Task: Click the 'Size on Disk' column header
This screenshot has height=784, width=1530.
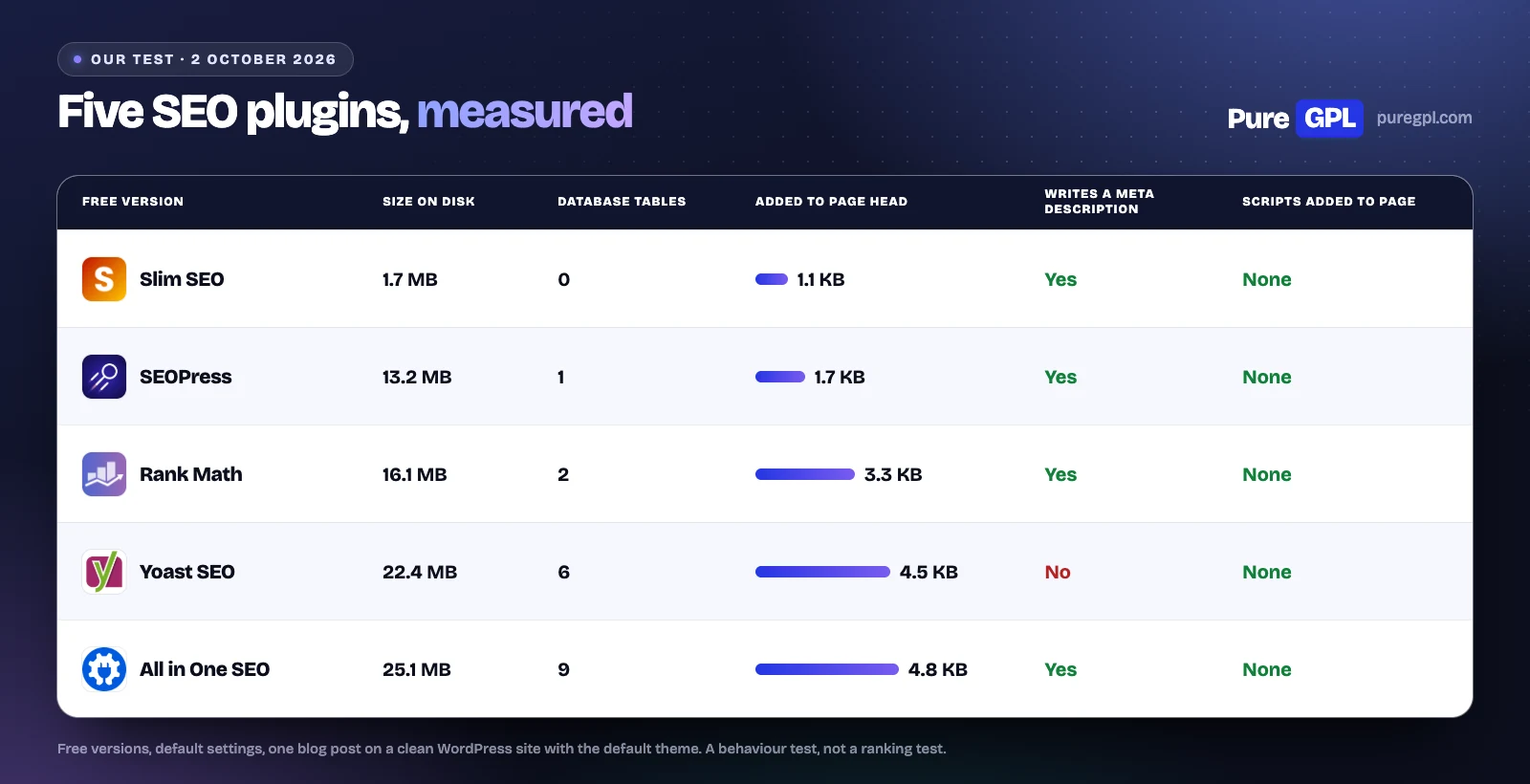Action: tap(428, 202)
